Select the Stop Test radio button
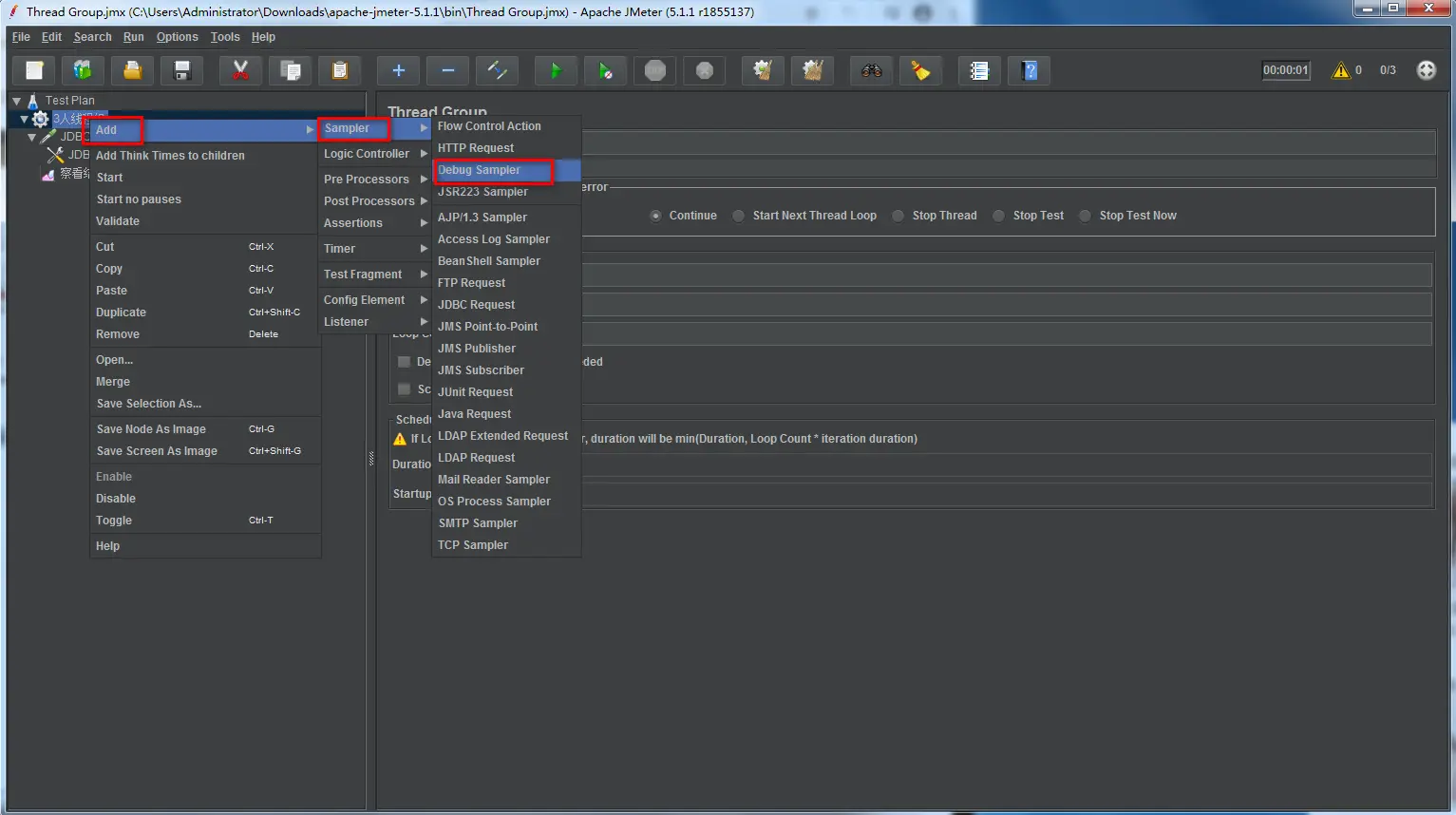Image resolution: width=1456 pixels, height=815 pixels. [998, 216]
